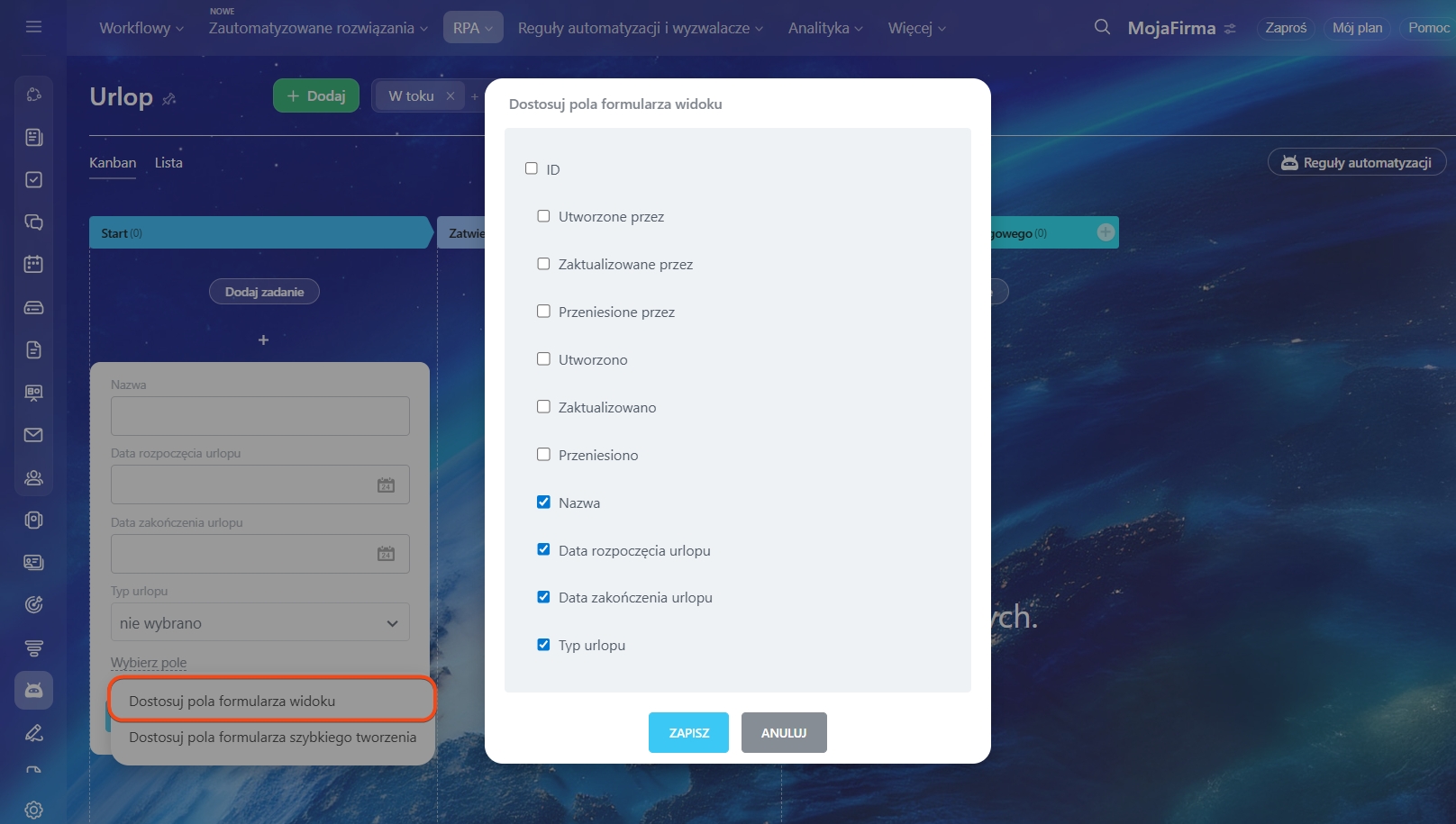This screenshot has height=824, width=1456.
Task: Click the plus icon on the last kanban stage
Action: [1106, 232]
